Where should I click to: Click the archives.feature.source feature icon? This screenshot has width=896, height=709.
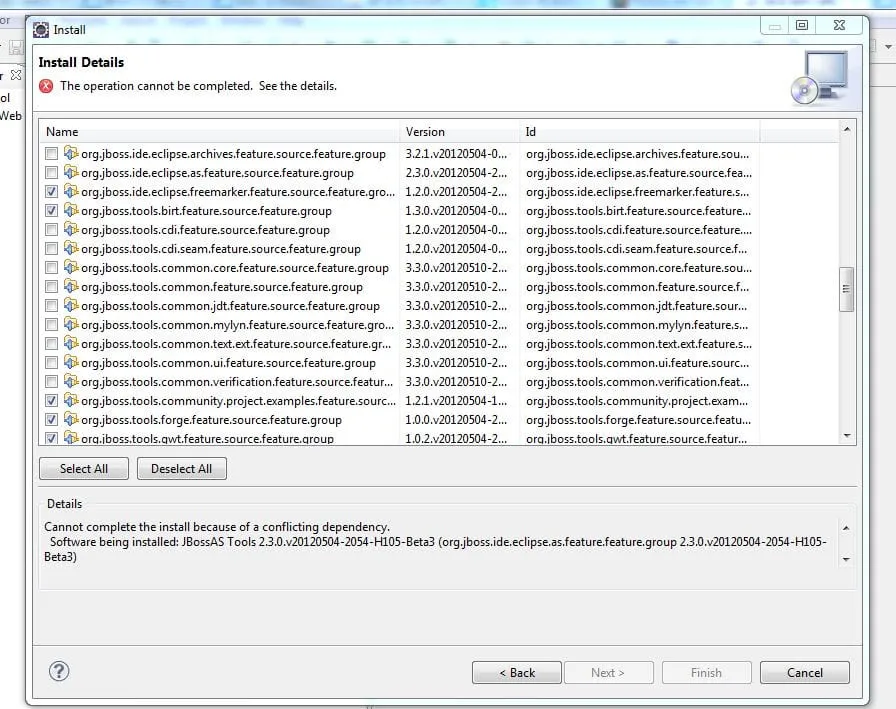71,153
